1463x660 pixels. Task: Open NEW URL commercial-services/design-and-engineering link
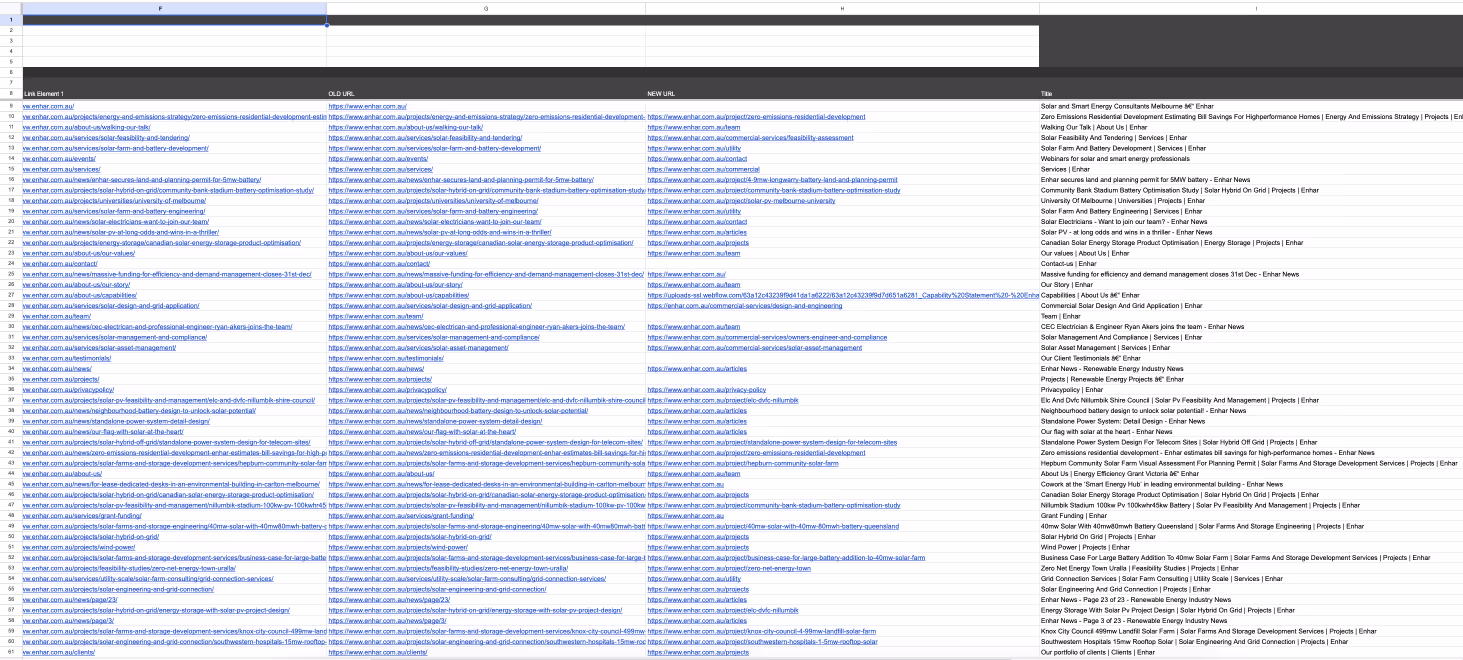click(744, 305)
